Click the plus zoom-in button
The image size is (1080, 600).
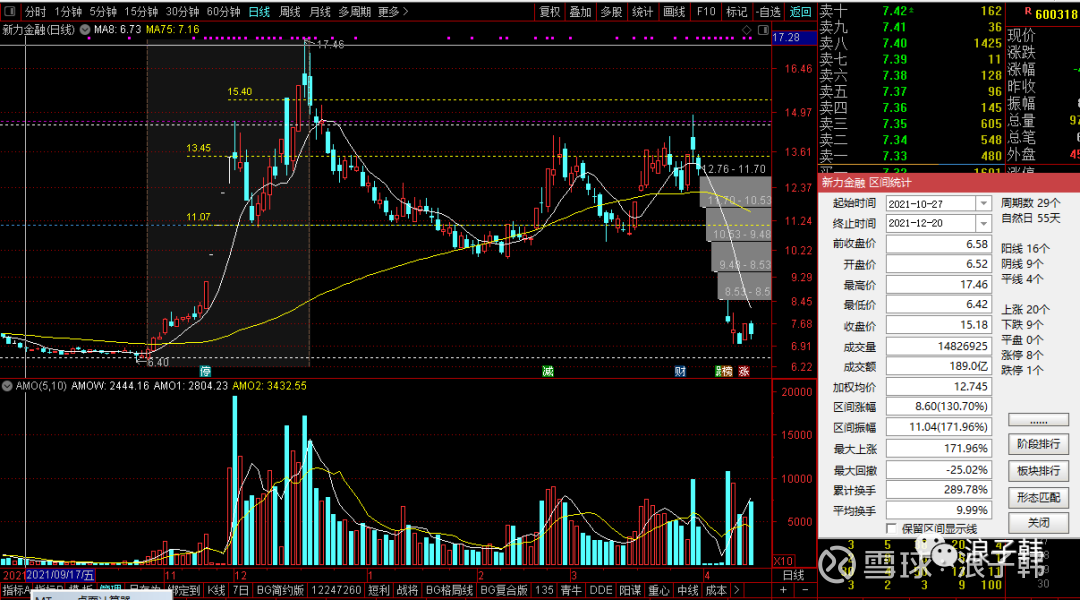point(783,590)
